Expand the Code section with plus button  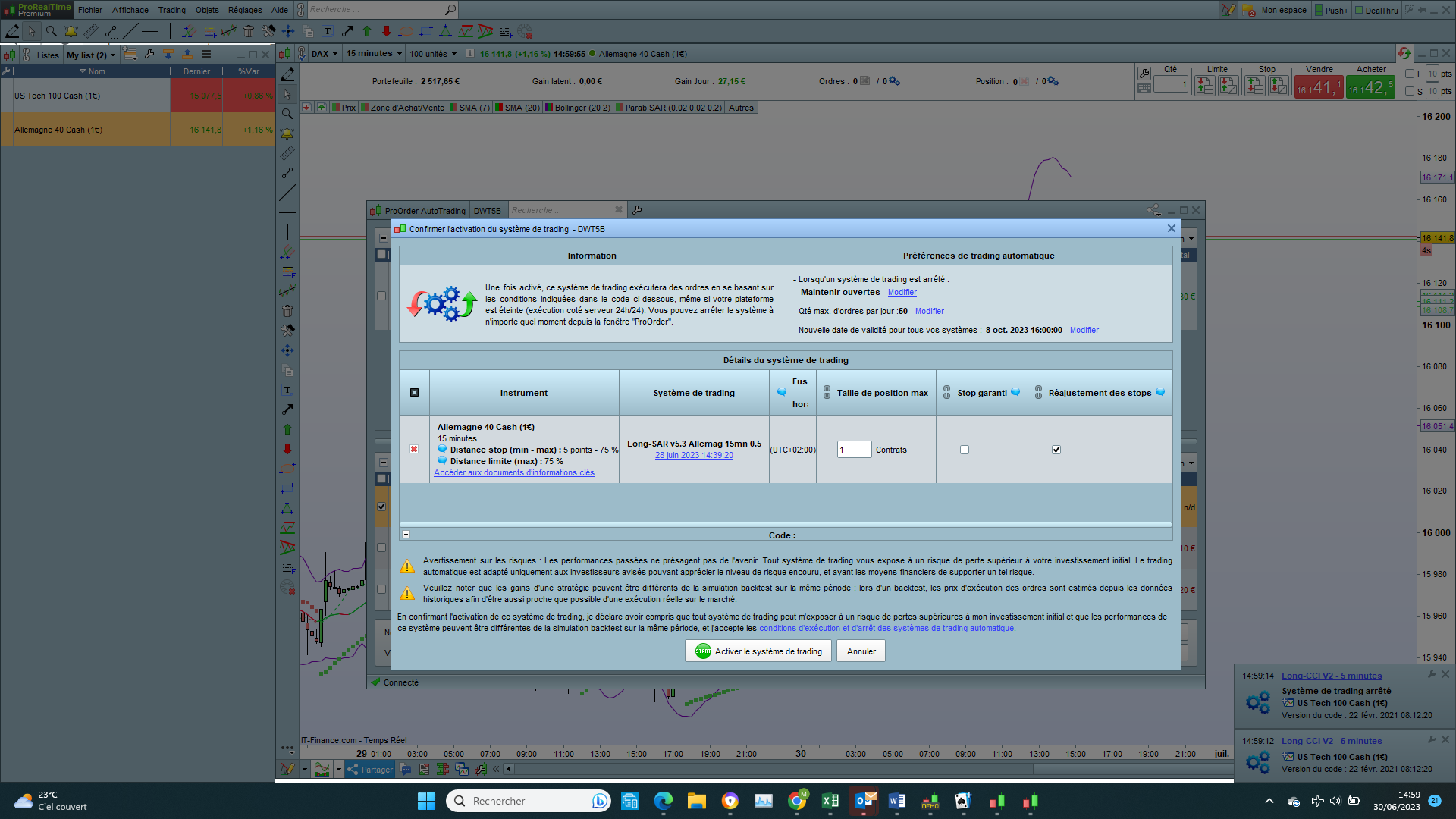coord(406,535)
